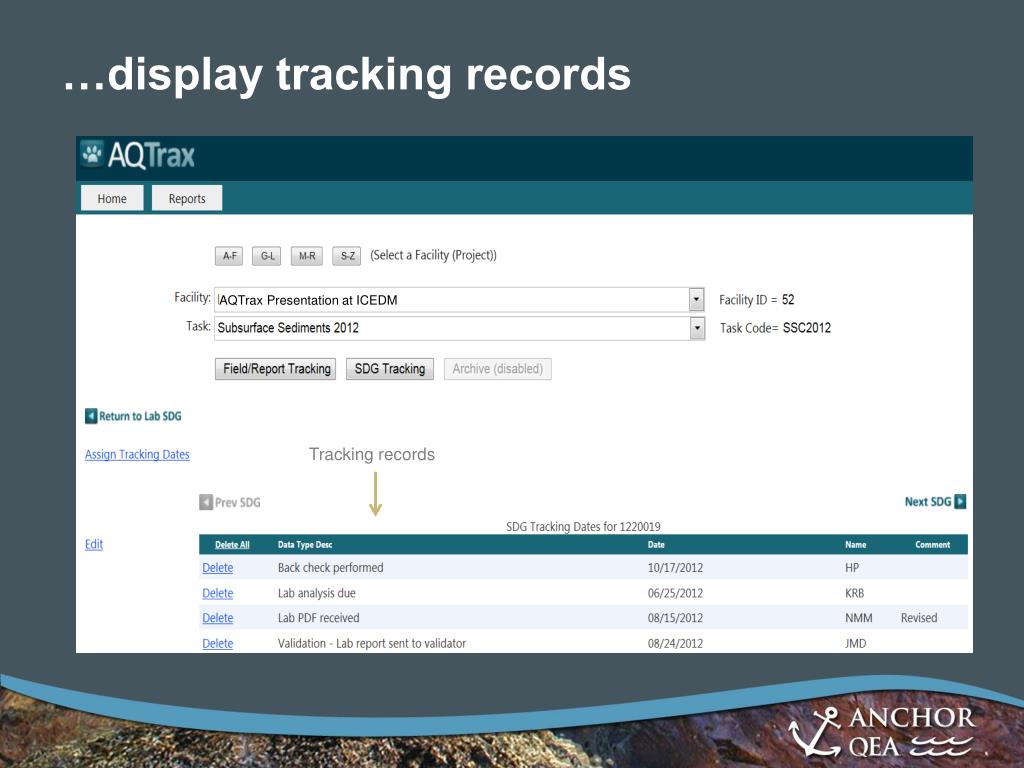Click the Lab analysis due description
Image resolution: width=1024 pixels, height=768 pixels.
[x=317, y=593]
